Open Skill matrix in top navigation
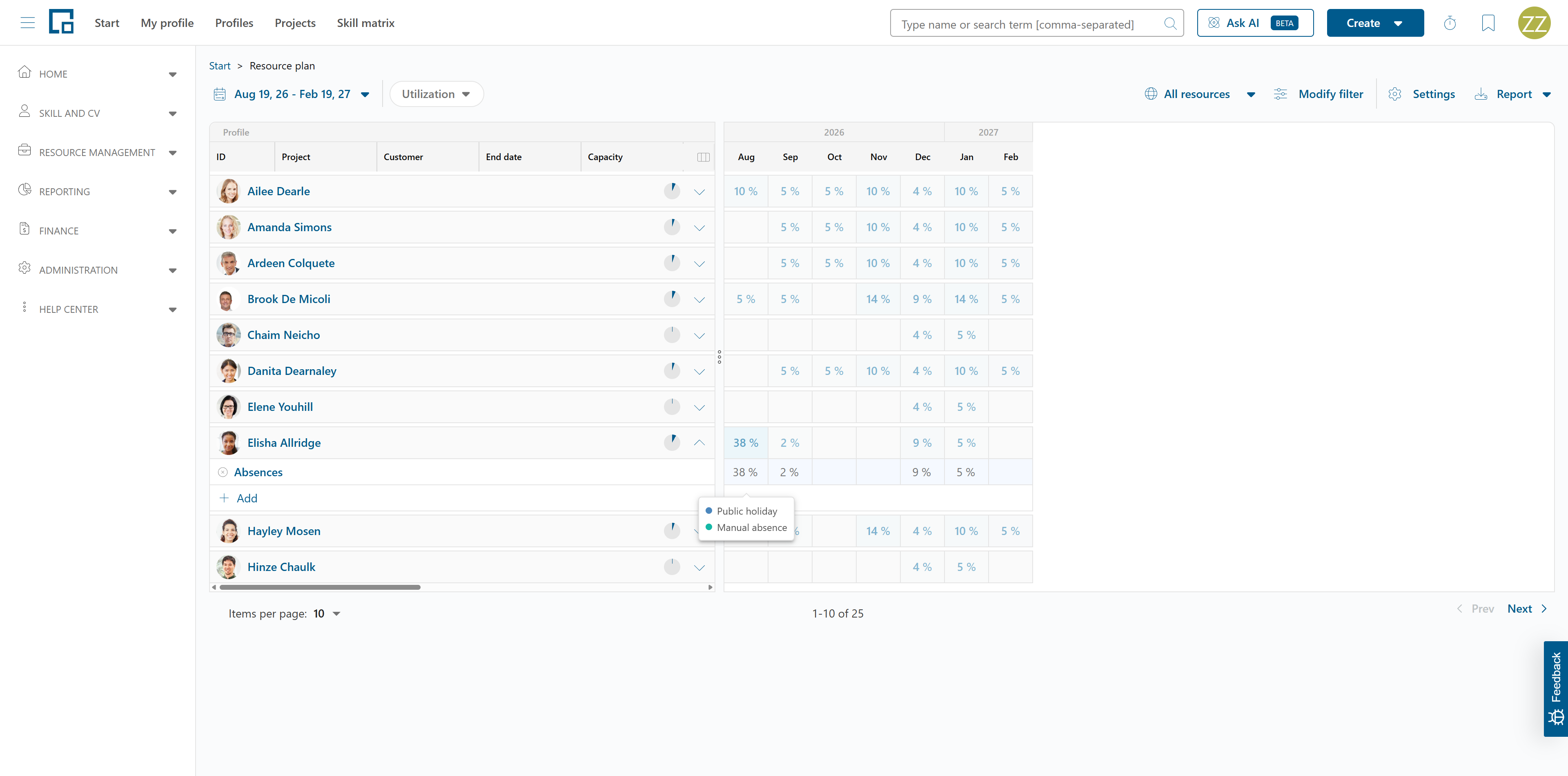Viewport: 1568px width, 776px height. click(x=366, y=23)
